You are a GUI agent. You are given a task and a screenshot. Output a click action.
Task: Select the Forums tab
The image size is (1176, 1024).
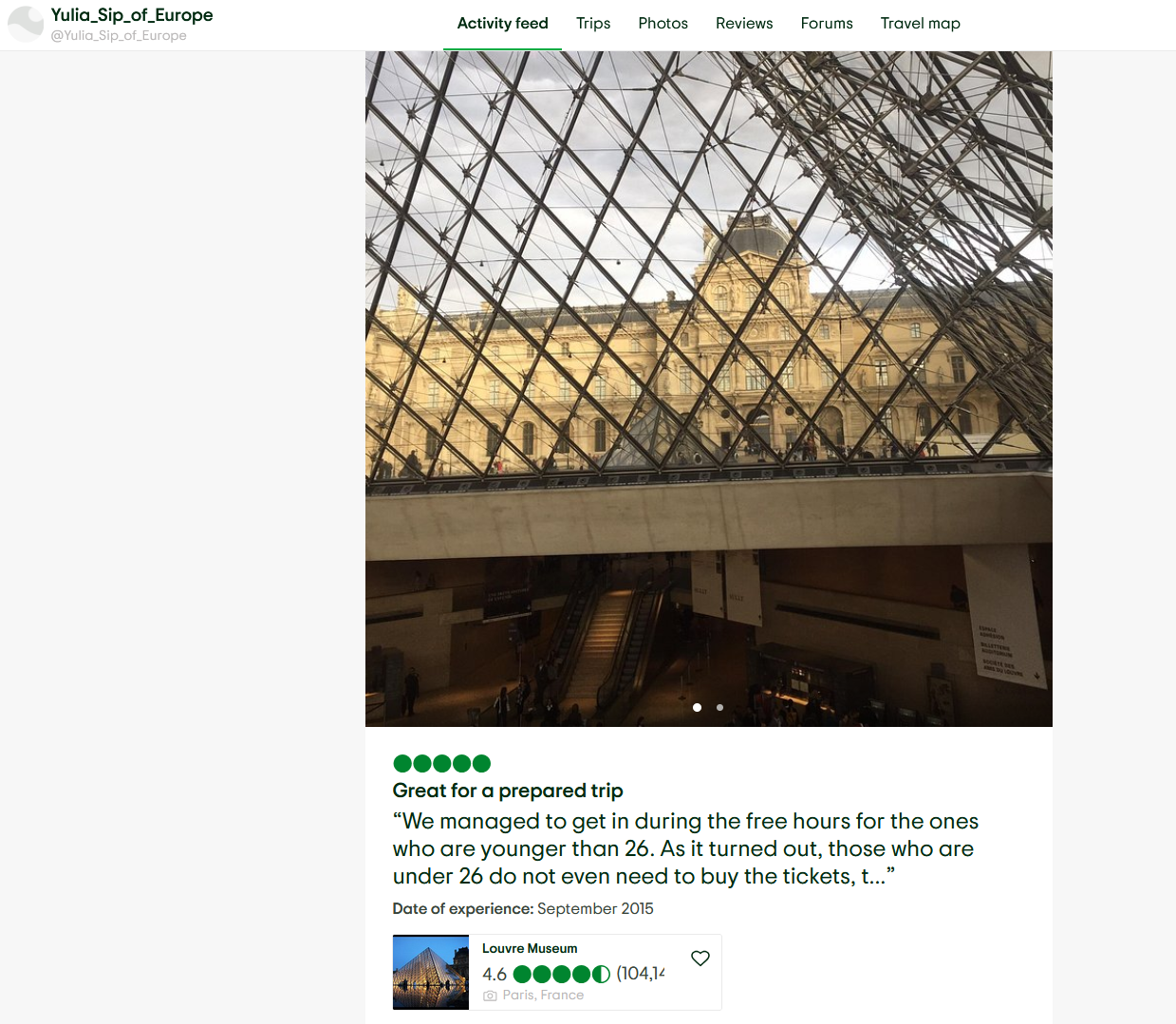pos(827,24)
